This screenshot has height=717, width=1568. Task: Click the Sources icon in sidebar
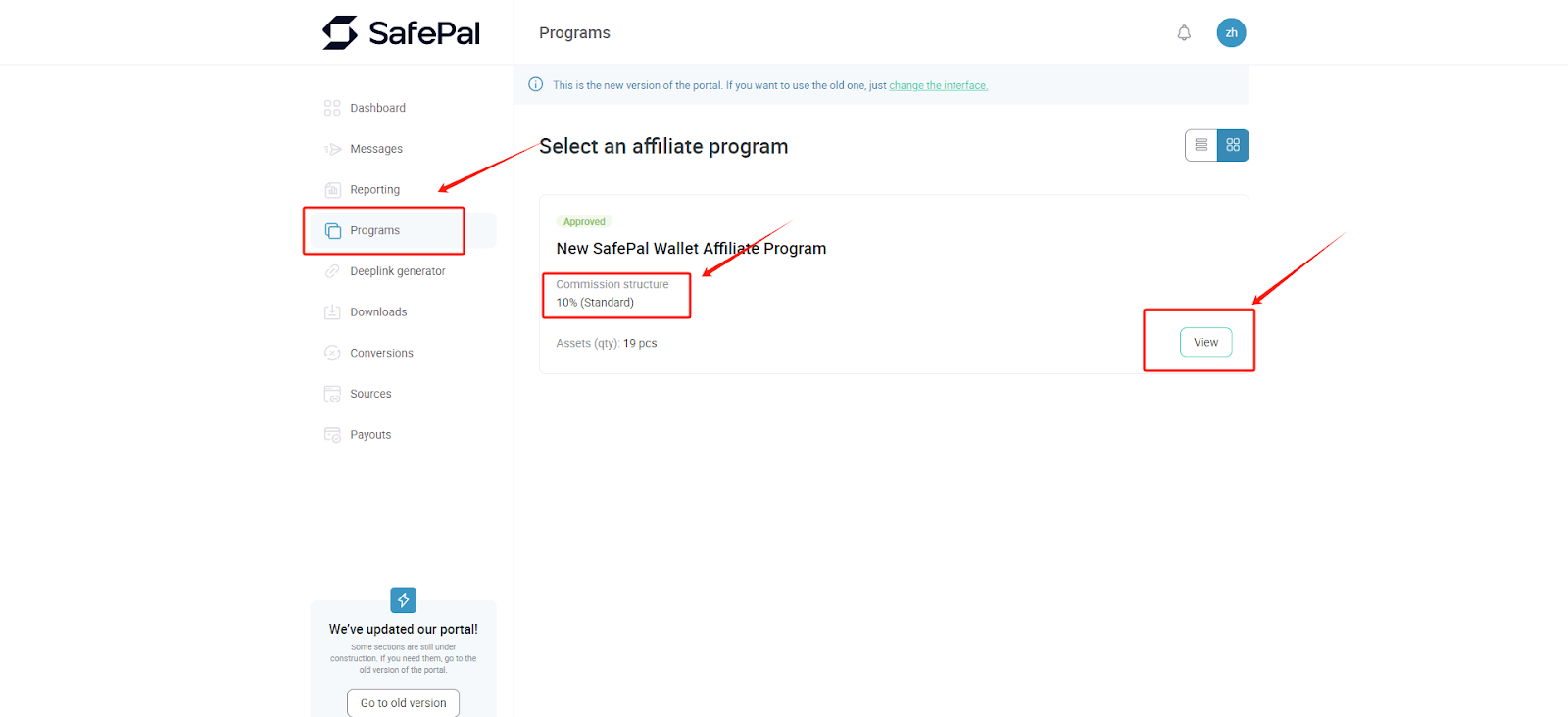332,394
